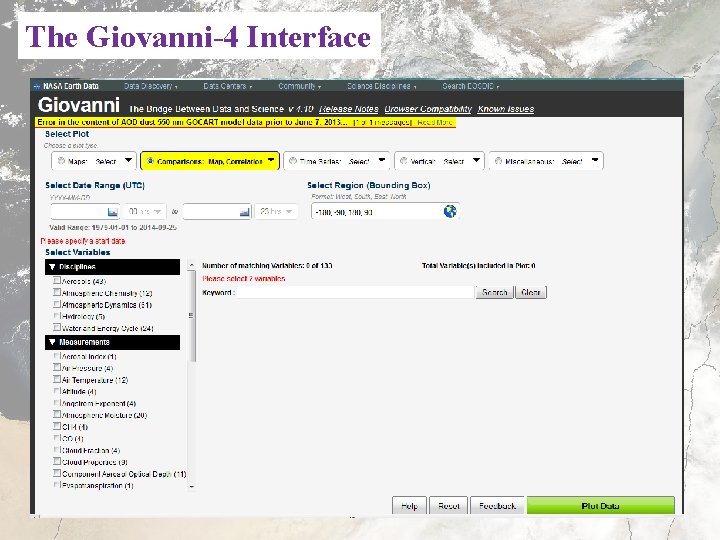Open the Release Notes link
Image resolution: width=720 pixels, height=540 pixels.
[x=349, y=109]
